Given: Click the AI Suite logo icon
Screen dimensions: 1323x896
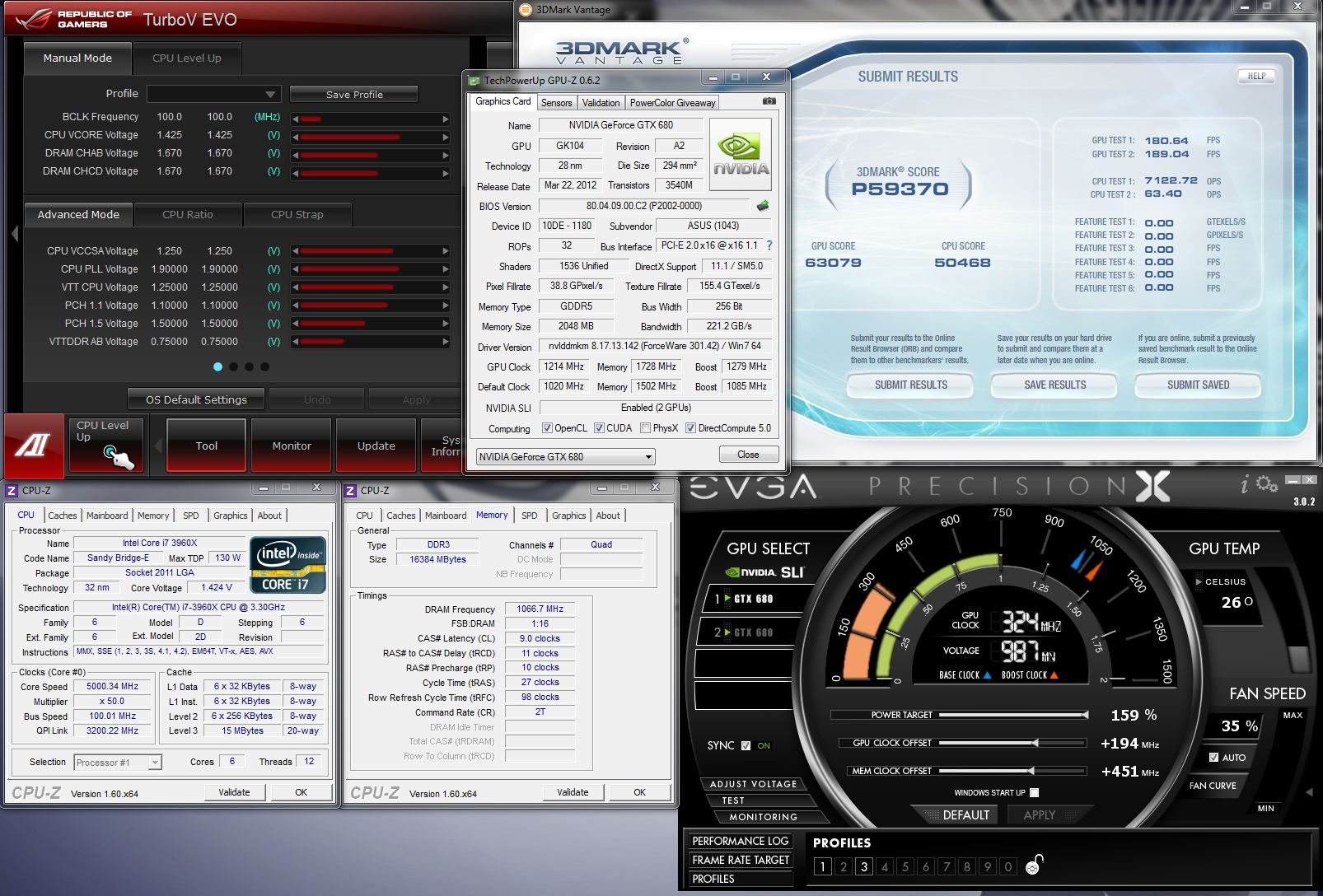Looking at the screenshot, I should coord(34,446).
